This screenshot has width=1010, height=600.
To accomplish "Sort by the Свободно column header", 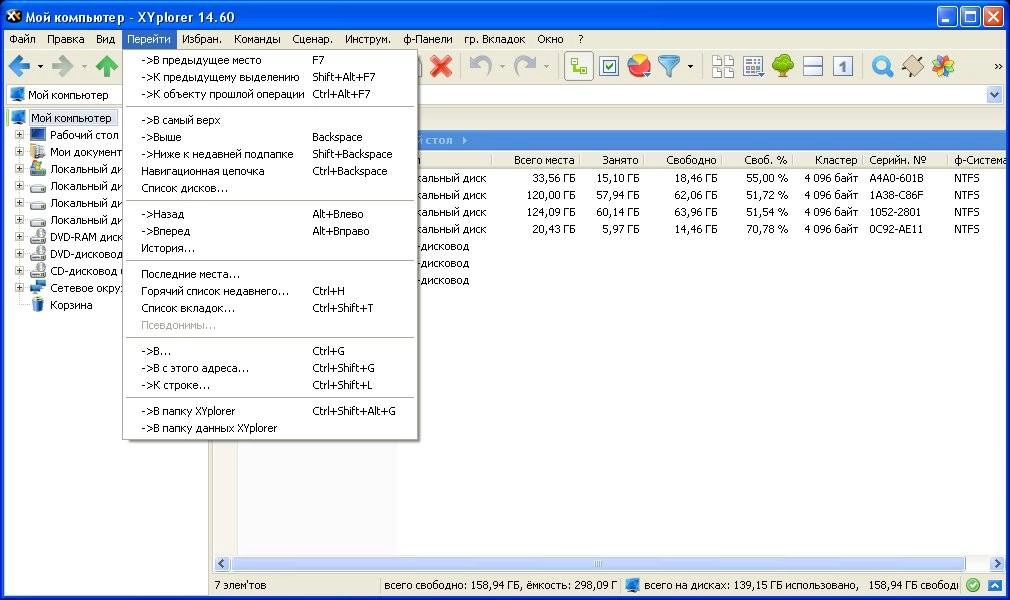I will pos(683,160).
